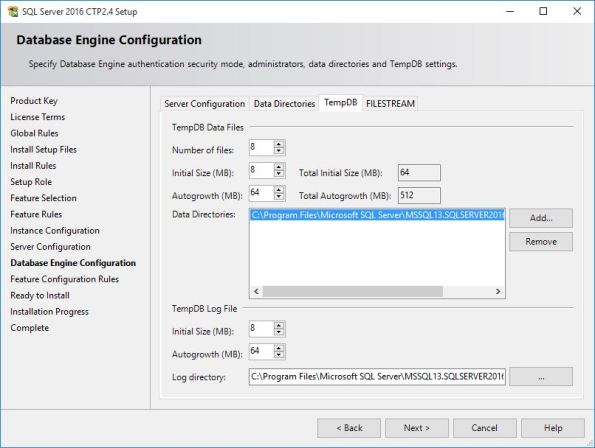
Task: Select Feature Rules in the step list
Action: 36,215
